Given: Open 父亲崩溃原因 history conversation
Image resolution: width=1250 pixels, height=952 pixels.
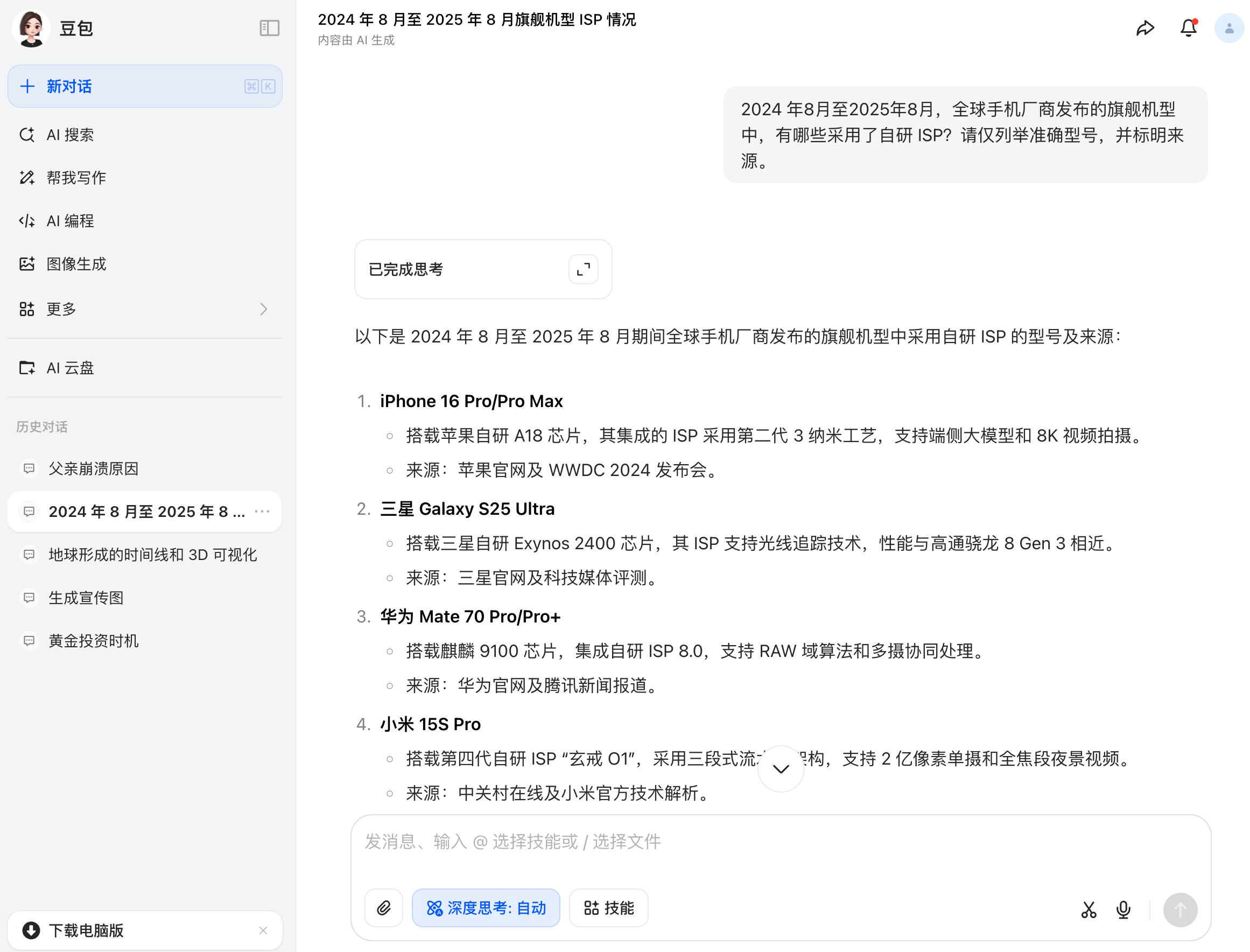Looking at the screenshot, I should (94, 468).
